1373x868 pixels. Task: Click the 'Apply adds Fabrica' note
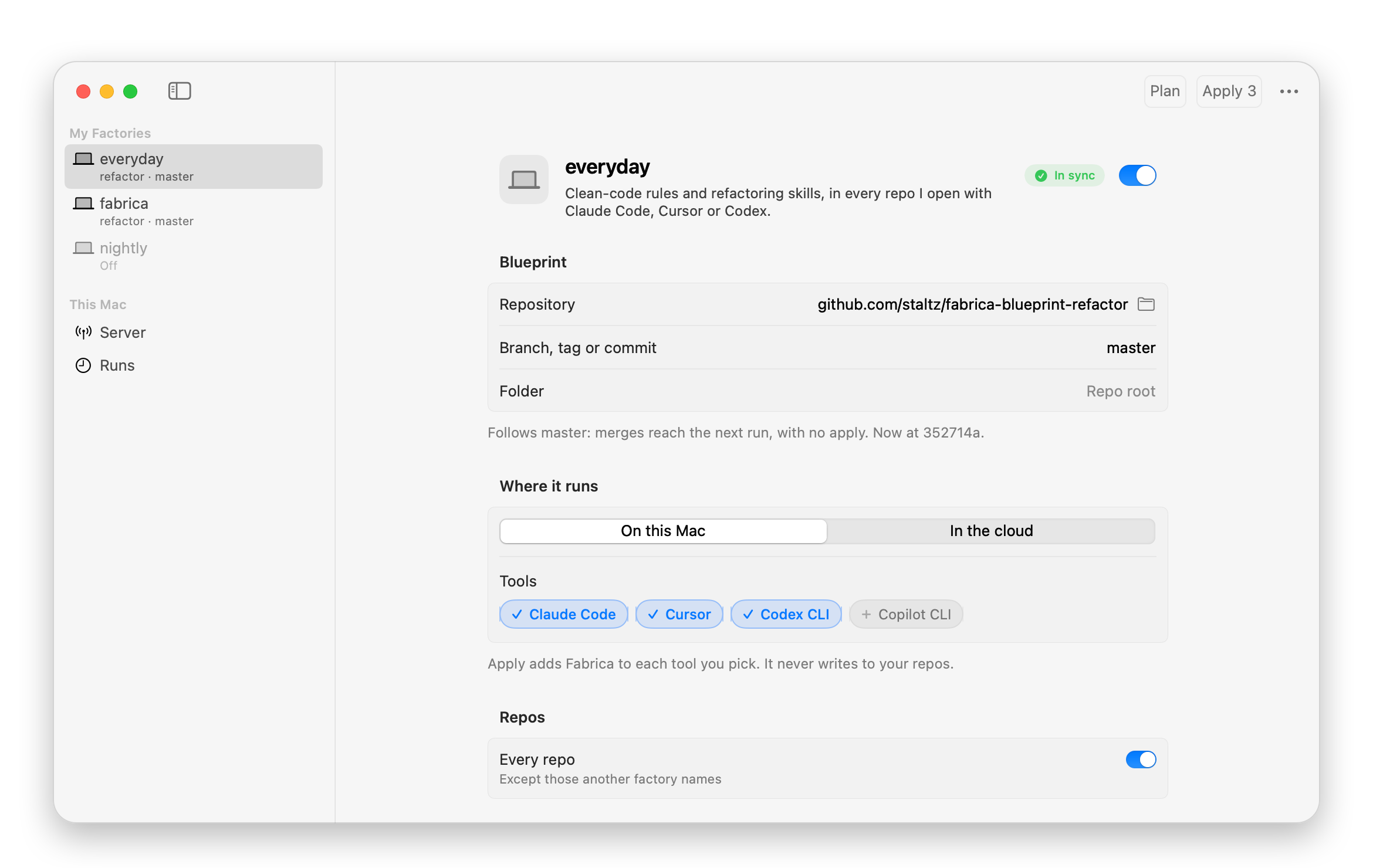click(721, 664)
